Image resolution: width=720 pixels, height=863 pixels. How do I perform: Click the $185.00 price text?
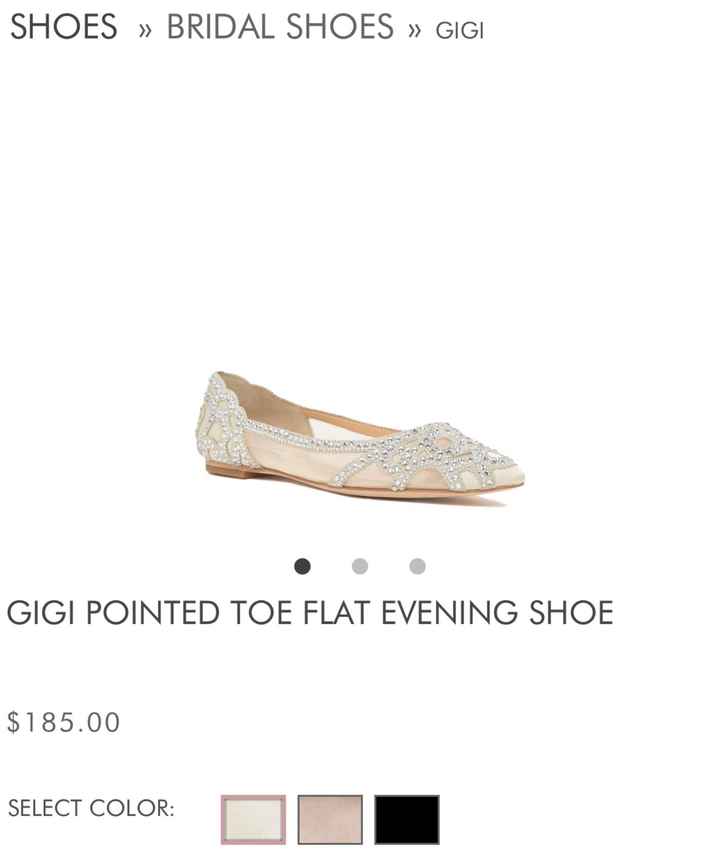coord(64,722)
